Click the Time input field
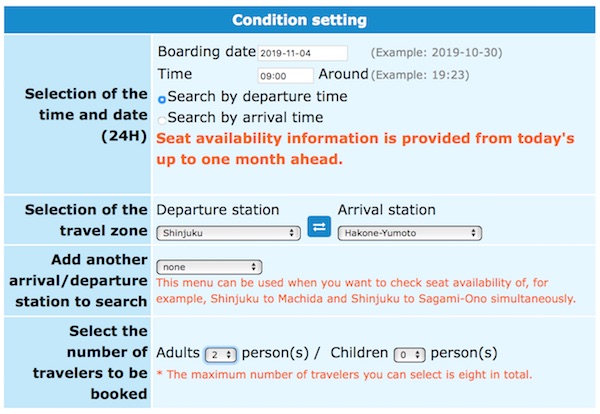 285,75
